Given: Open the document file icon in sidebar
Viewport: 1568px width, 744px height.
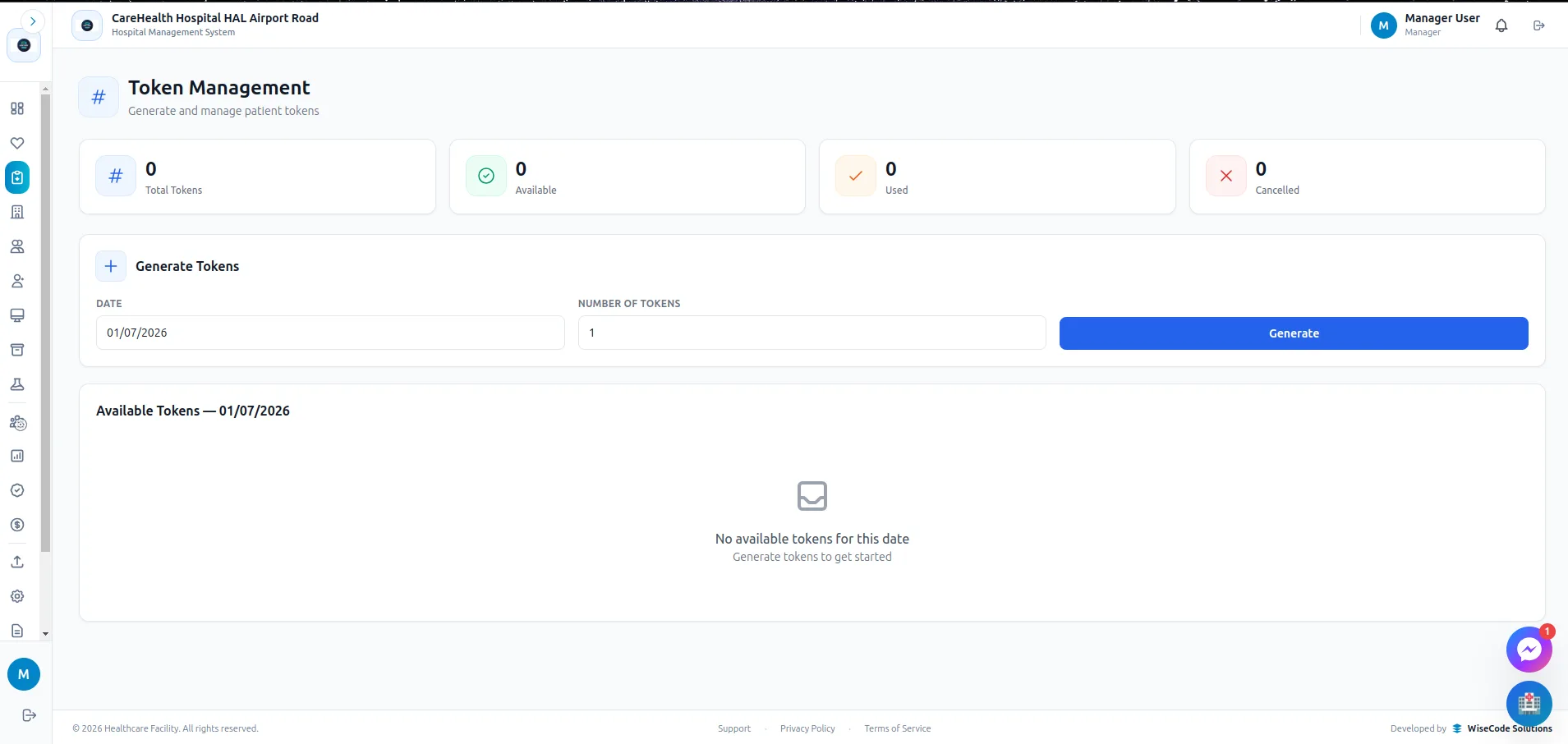Looking at the screenshot, I should point(17,631).
